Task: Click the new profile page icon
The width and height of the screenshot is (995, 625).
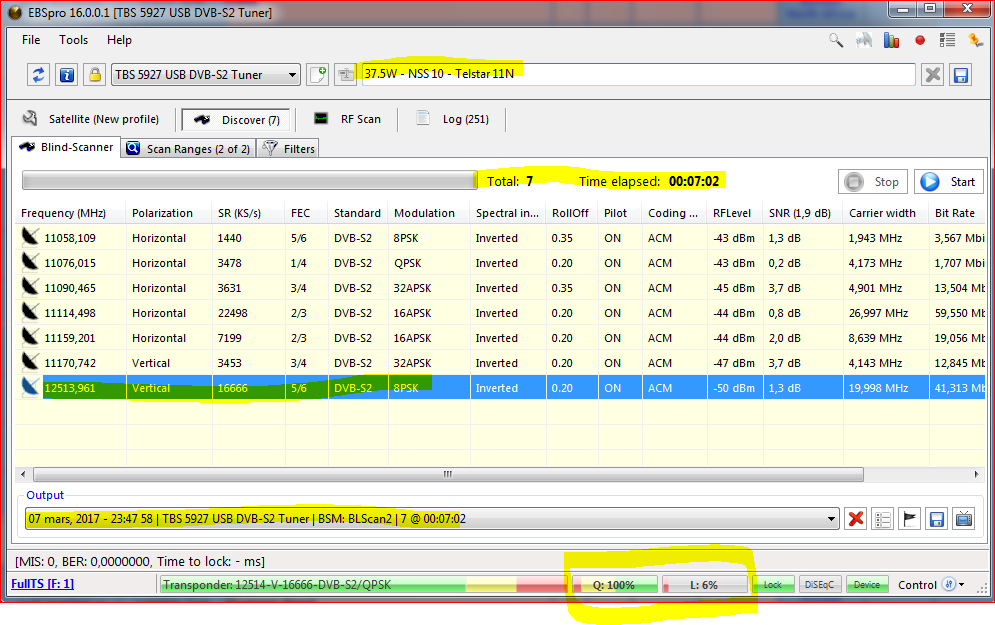Action: click(318, 75)
